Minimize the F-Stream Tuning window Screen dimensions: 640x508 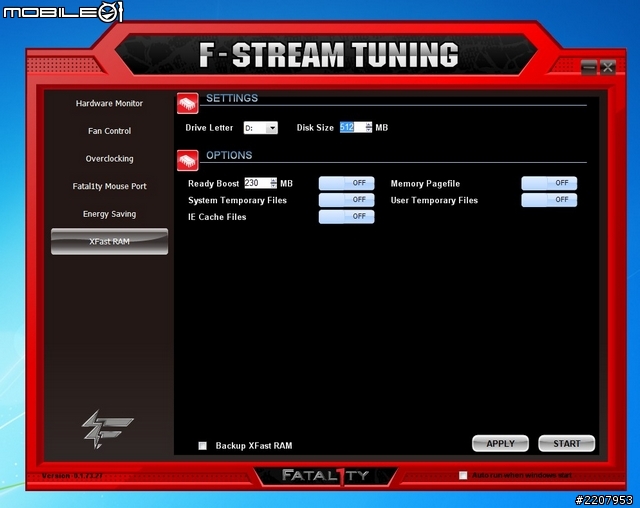tap(589, 67)
